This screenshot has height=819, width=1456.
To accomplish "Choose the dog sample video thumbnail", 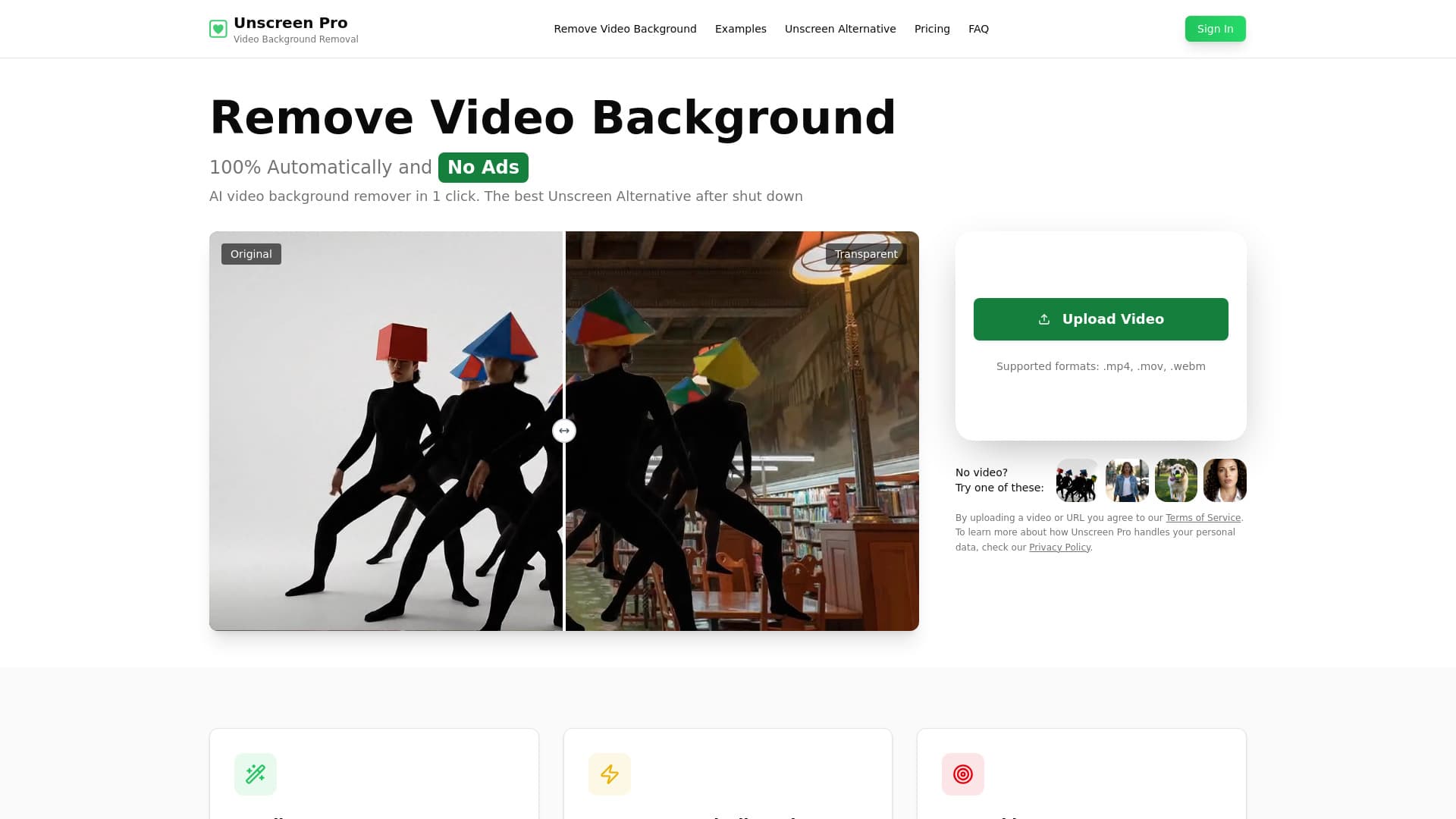I will pos(1176,481).
